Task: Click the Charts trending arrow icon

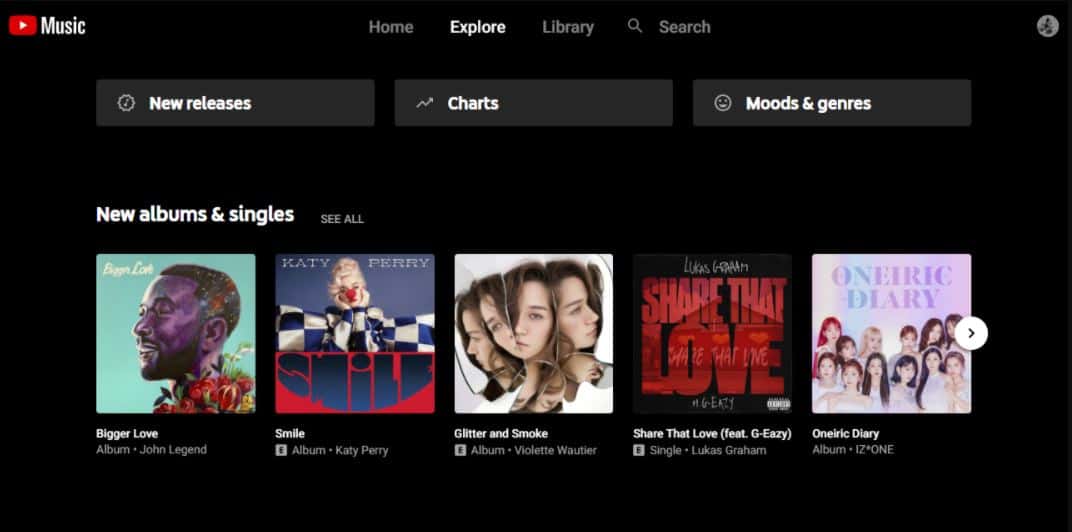Action: point(425,103)
